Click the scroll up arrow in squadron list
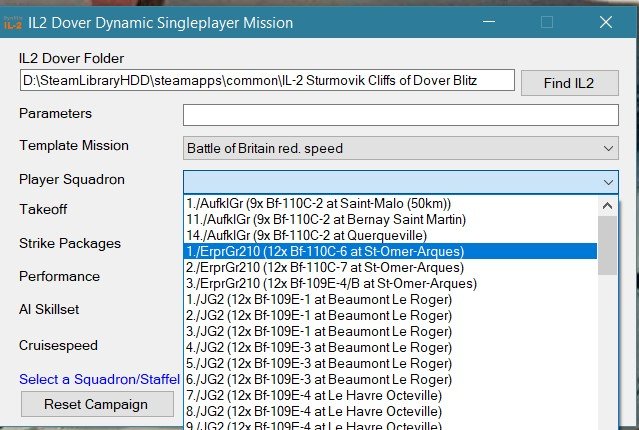639x430 pixels. point(607,206)
